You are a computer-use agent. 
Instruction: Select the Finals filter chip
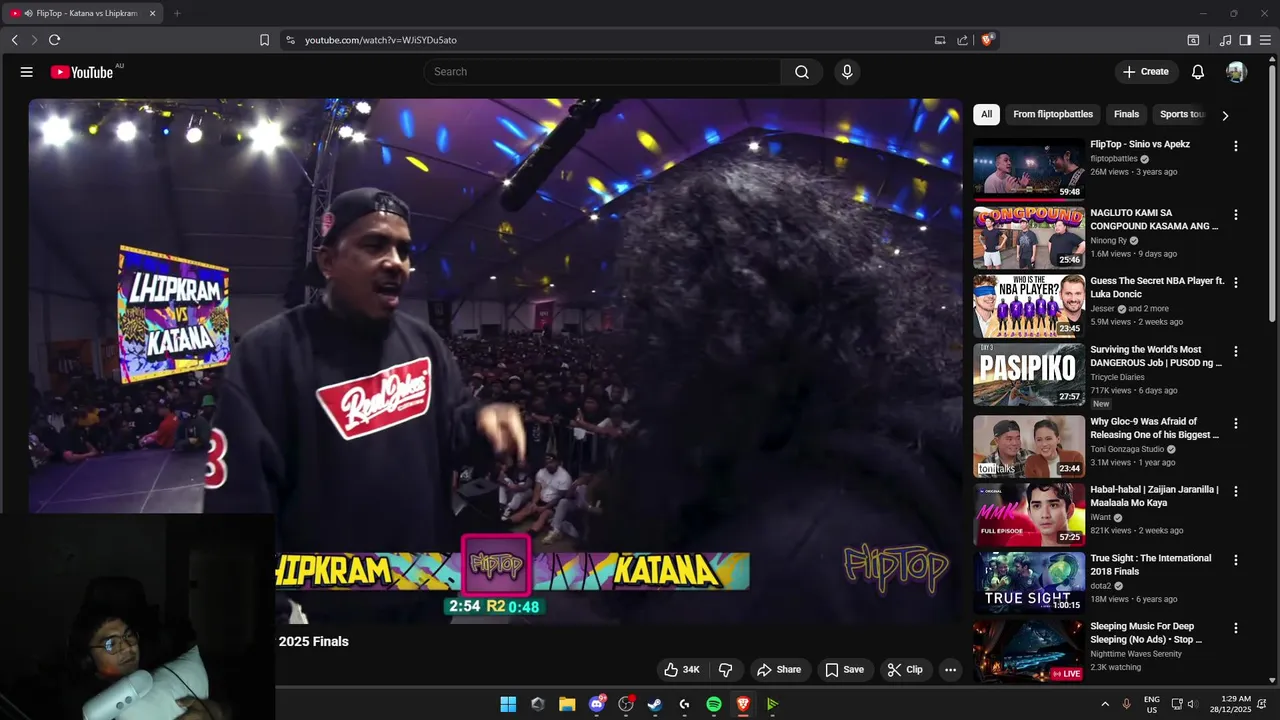1126,114
